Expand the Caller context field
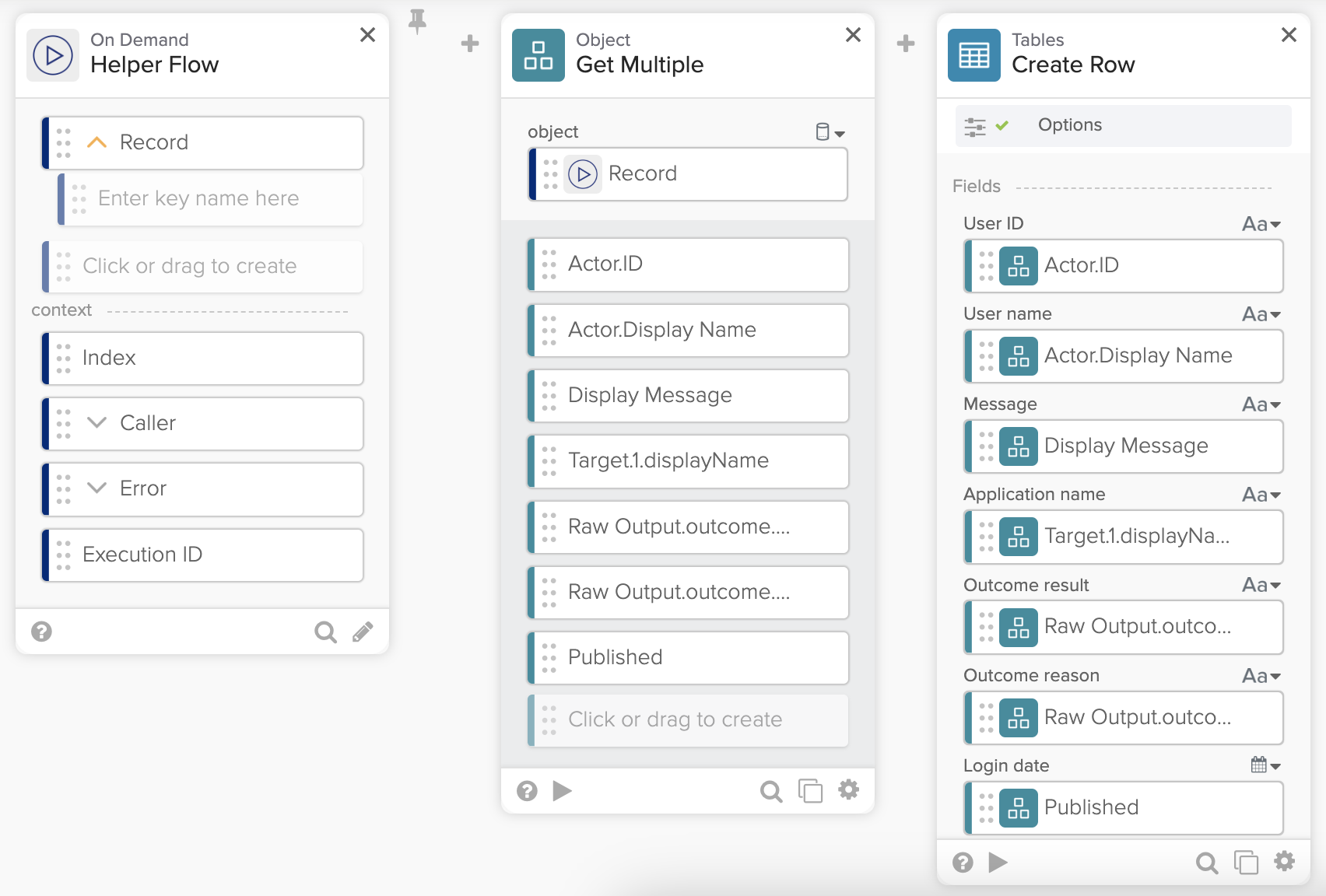Screen dimensions: 1326x896 [97, 423]
